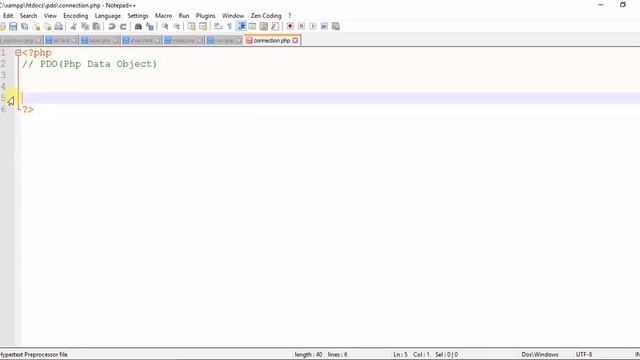The width and height of the screenshot is (640, 360).
Task: Open the Edit menu
Action: [8, 16]
